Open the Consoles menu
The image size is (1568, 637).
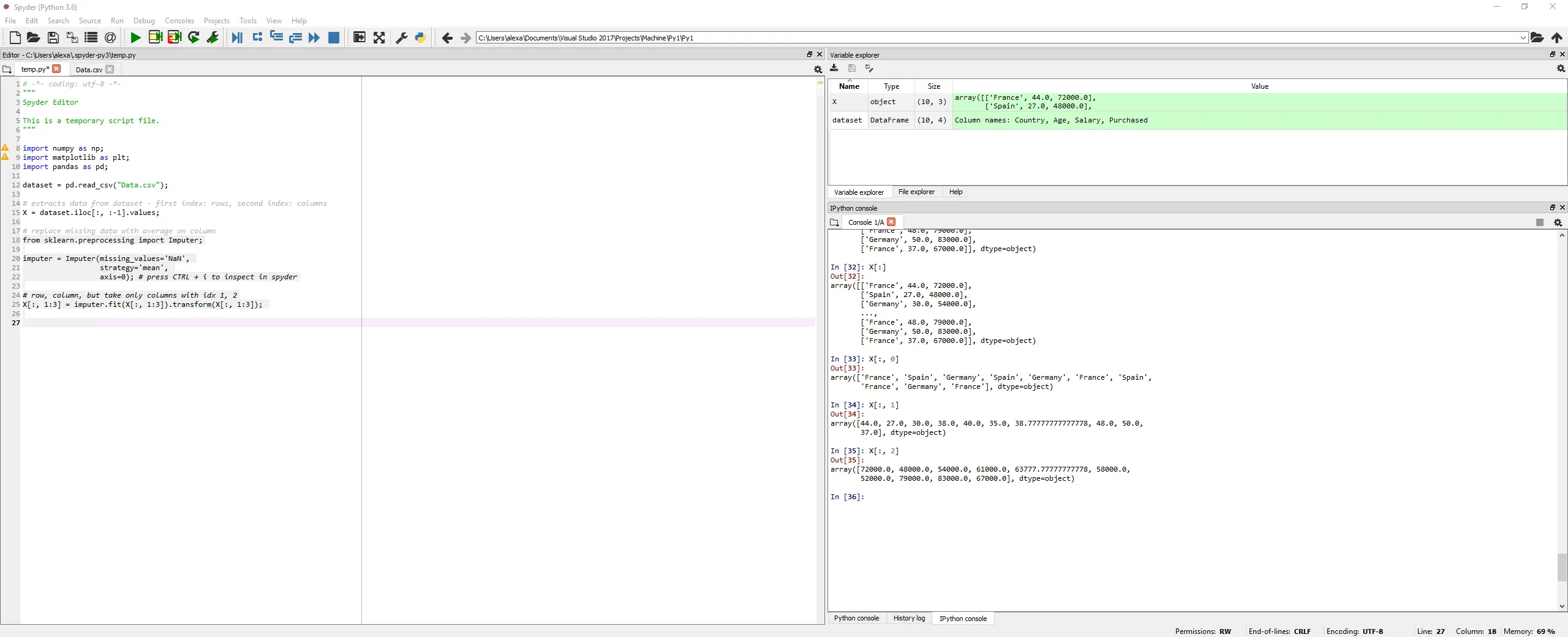(179, 21)
